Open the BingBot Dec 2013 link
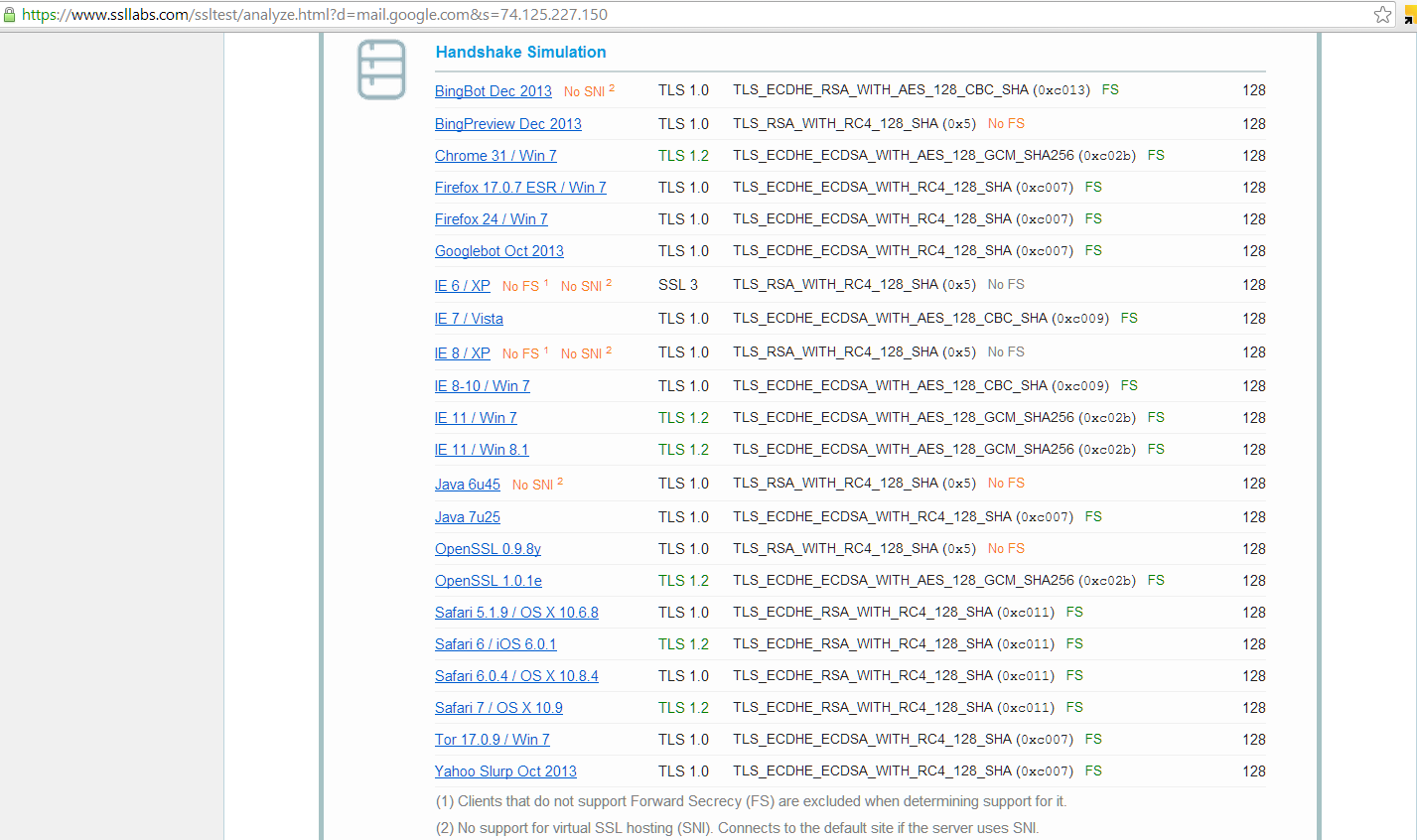Screen dimensions: 1417x840 [x=493, y=91]
